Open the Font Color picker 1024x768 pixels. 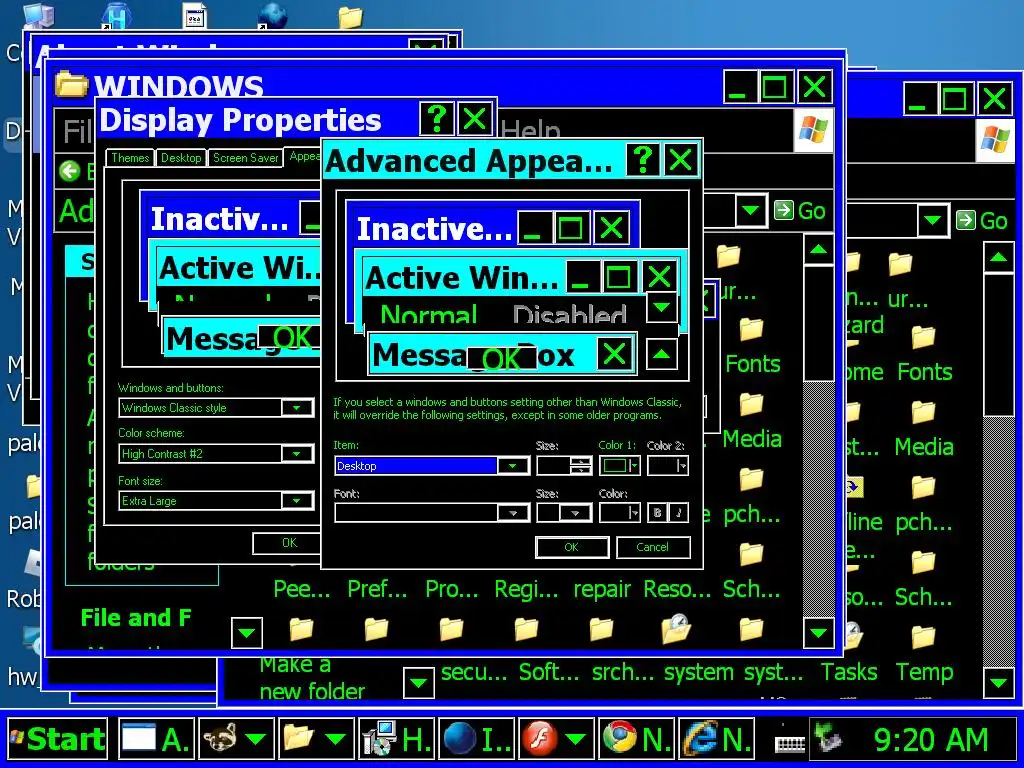point(619,513)
